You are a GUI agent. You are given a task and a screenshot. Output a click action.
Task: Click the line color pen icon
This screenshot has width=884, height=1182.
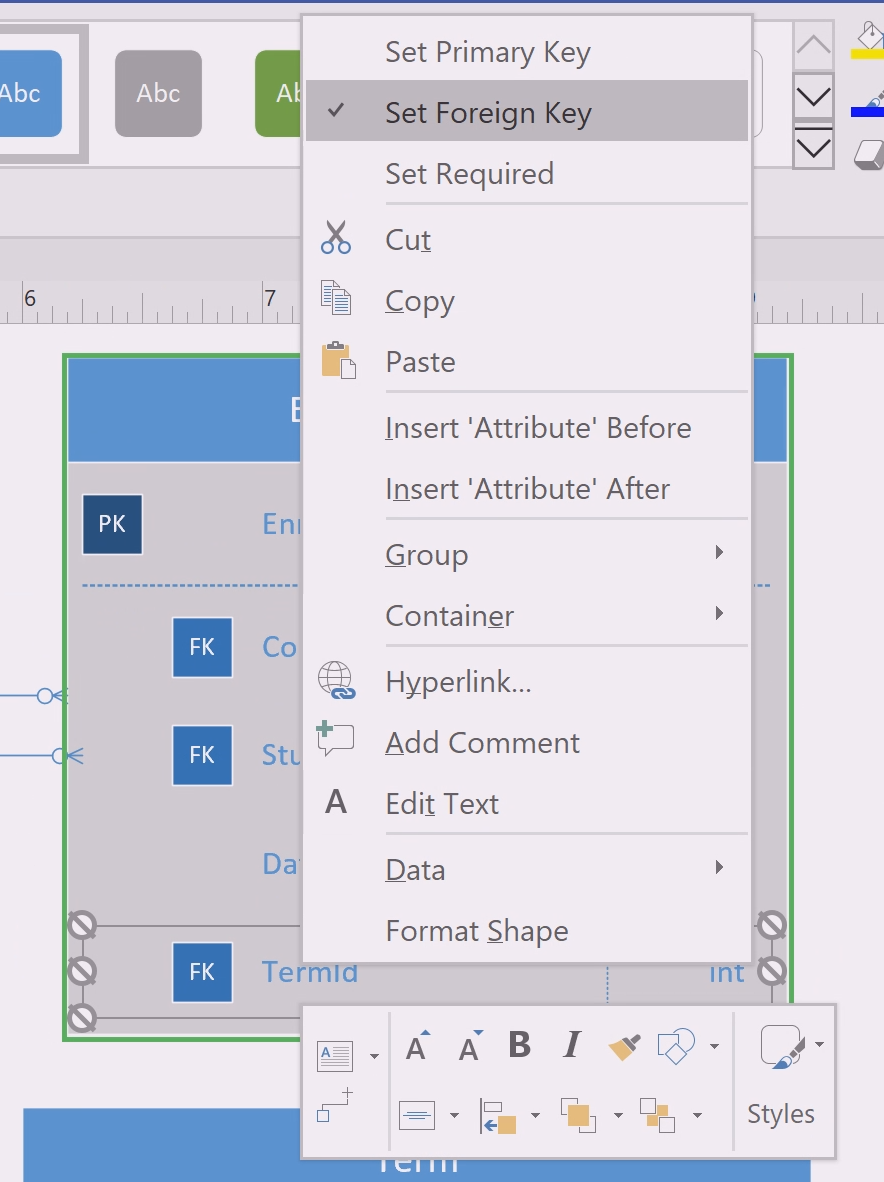pos(869,104)
